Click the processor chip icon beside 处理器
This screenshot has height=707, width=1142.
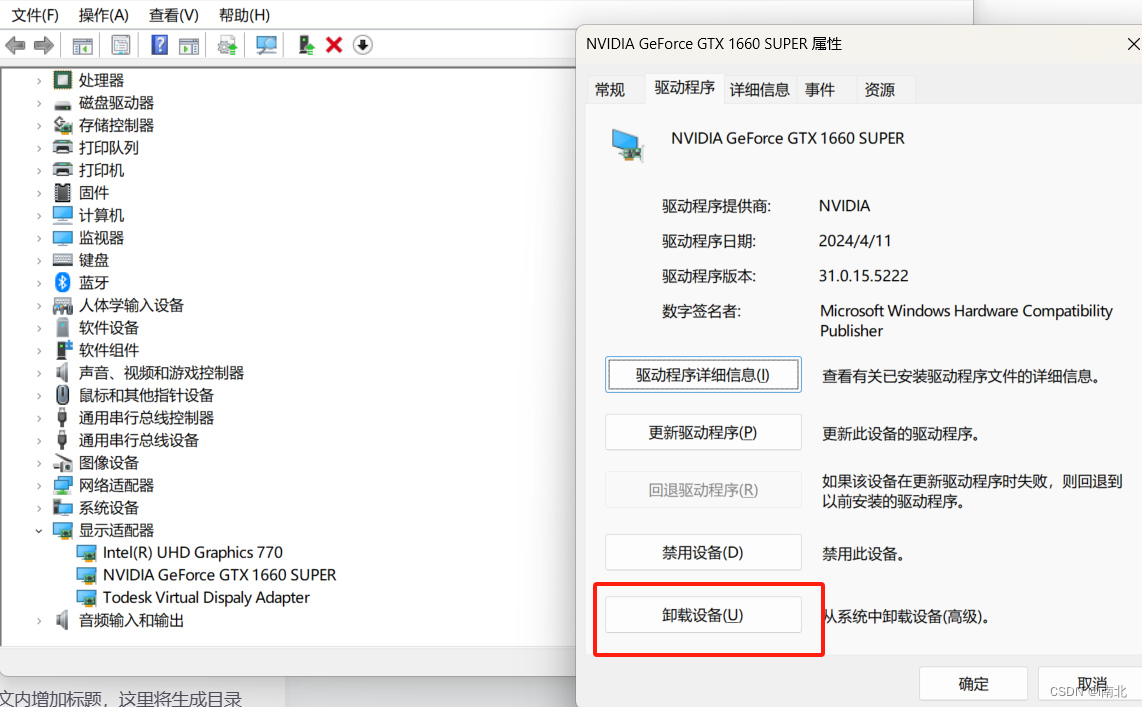coord(63,79)
